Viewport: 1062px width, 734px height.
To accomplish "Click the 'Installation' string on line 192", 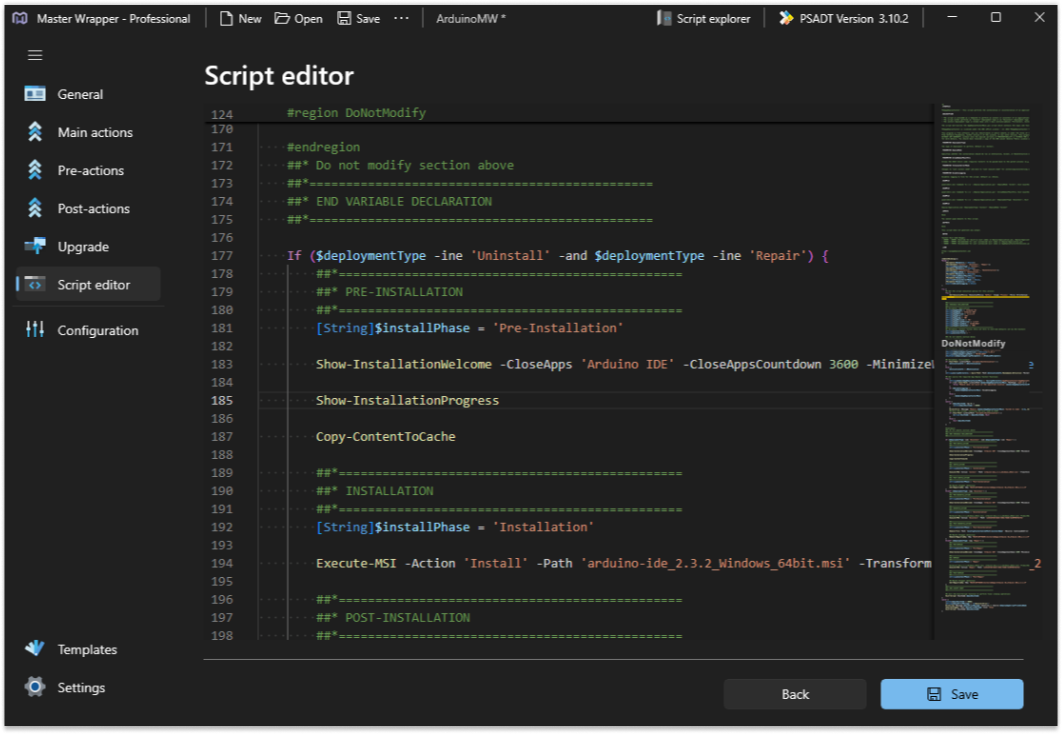I will (543, 527).
